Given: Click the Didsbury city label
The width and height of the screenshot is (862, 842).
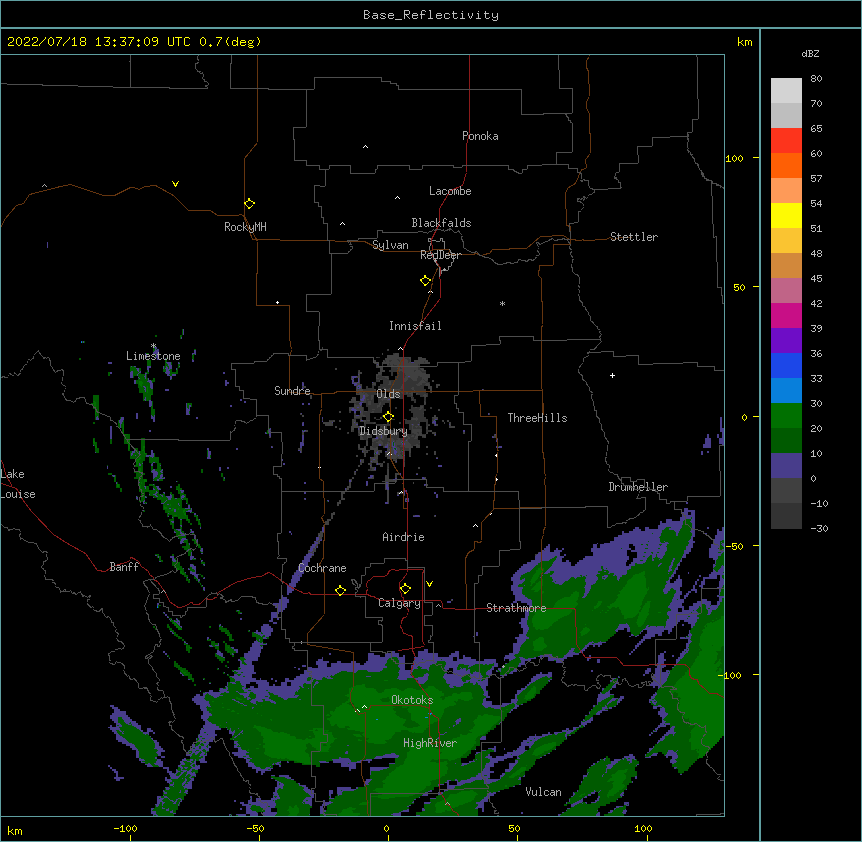Looking at the screenshot, I should coord(383,431).
